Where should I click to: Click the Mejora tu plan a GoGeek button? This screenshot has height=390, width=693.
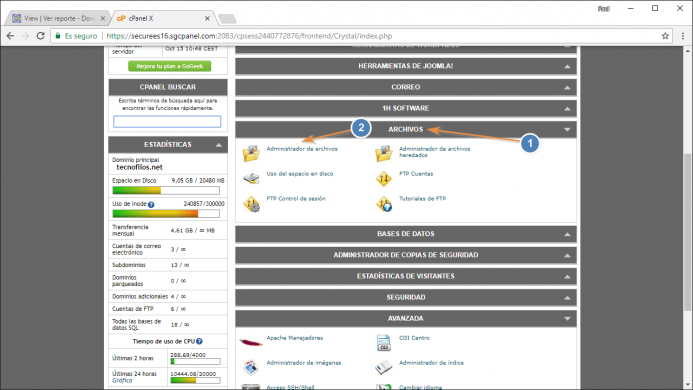coord(170,66)
